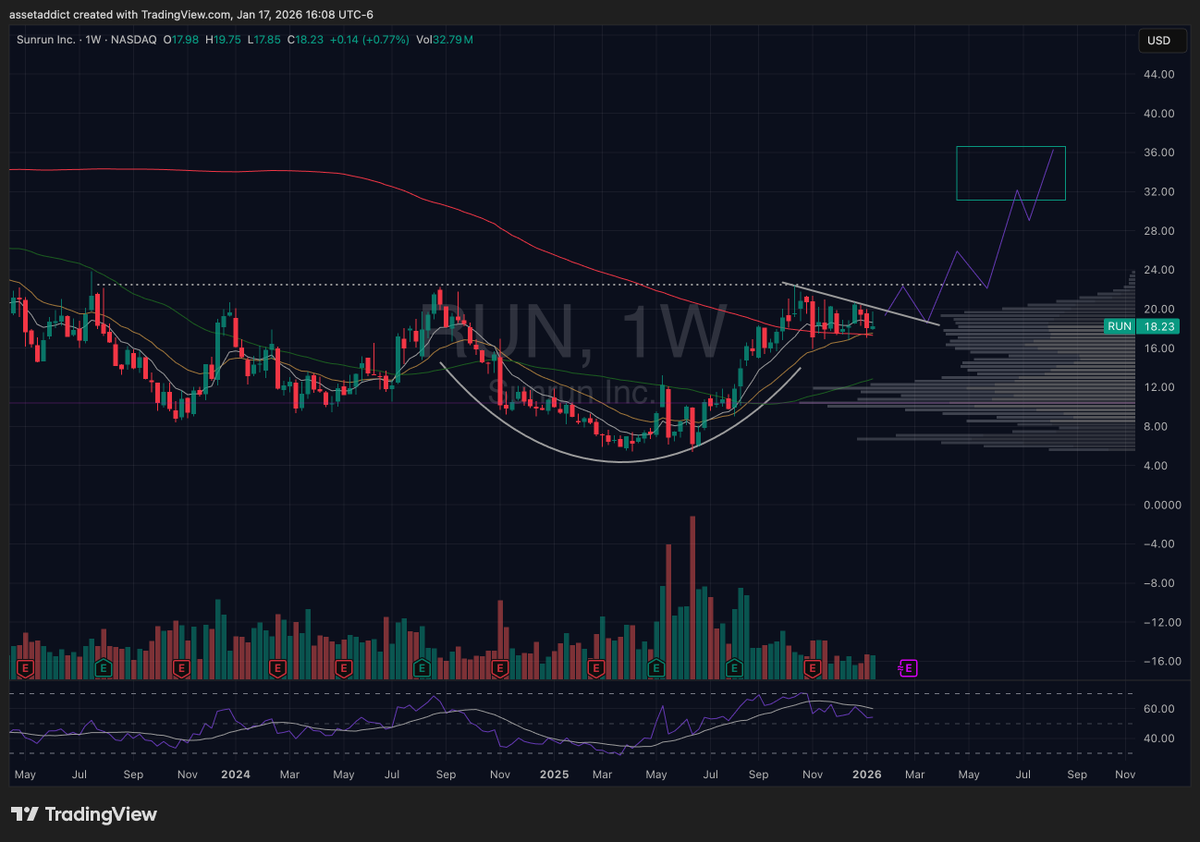This screenshot has height=842, width=1200.
Task: Open symbol search by clicking Sunrun Inc.
Action: coord(45,40)
